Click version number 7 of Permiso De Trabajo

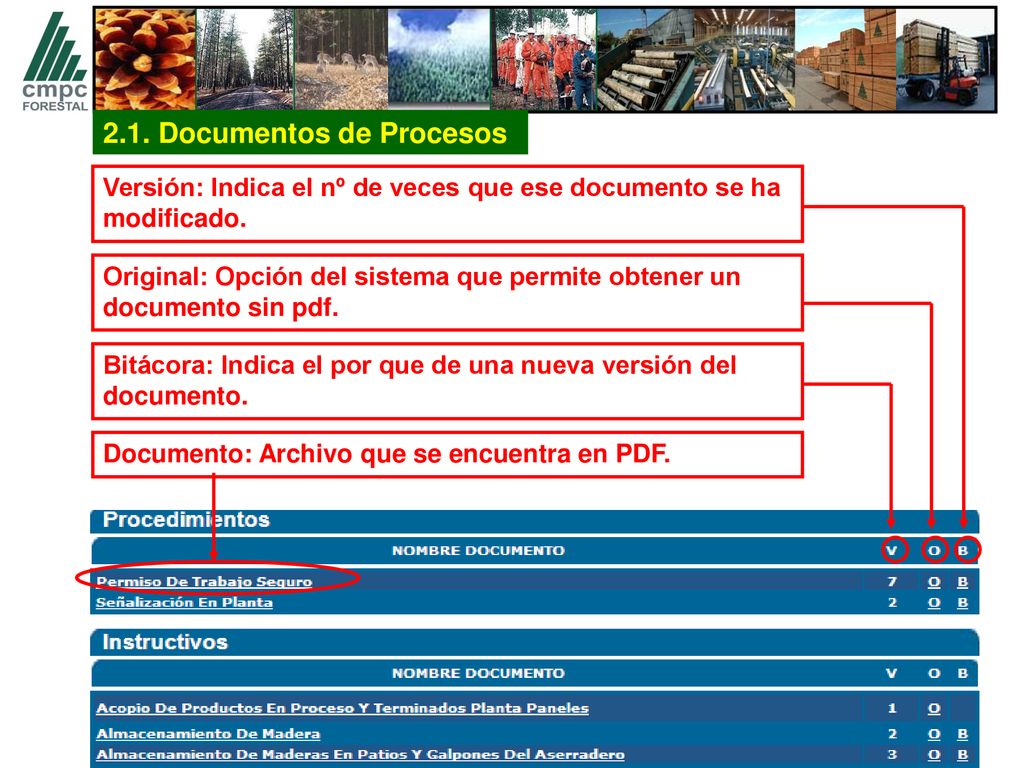click(892, 581)
